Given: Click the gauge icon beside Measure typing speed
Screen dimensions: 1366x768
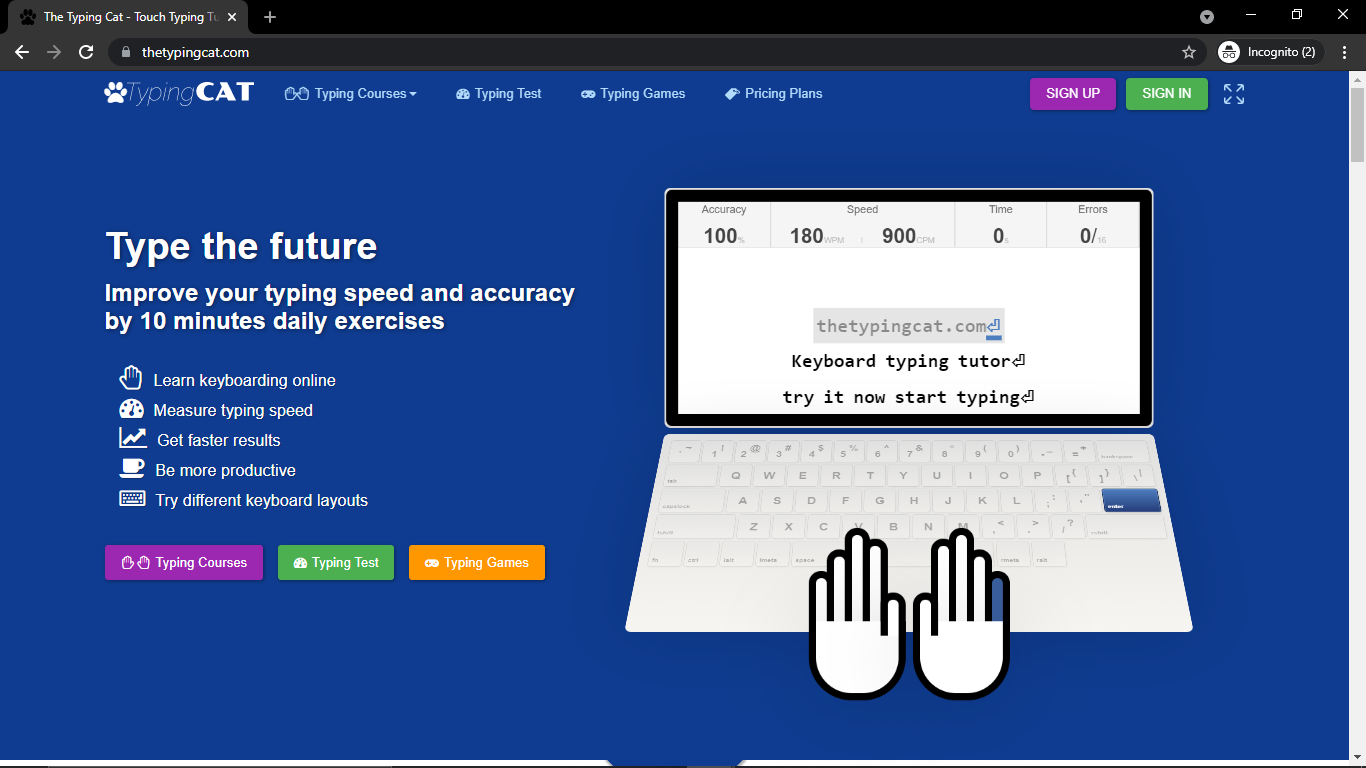Looking at the screenshot, I should pyautogui.click(x=131, y=409).
